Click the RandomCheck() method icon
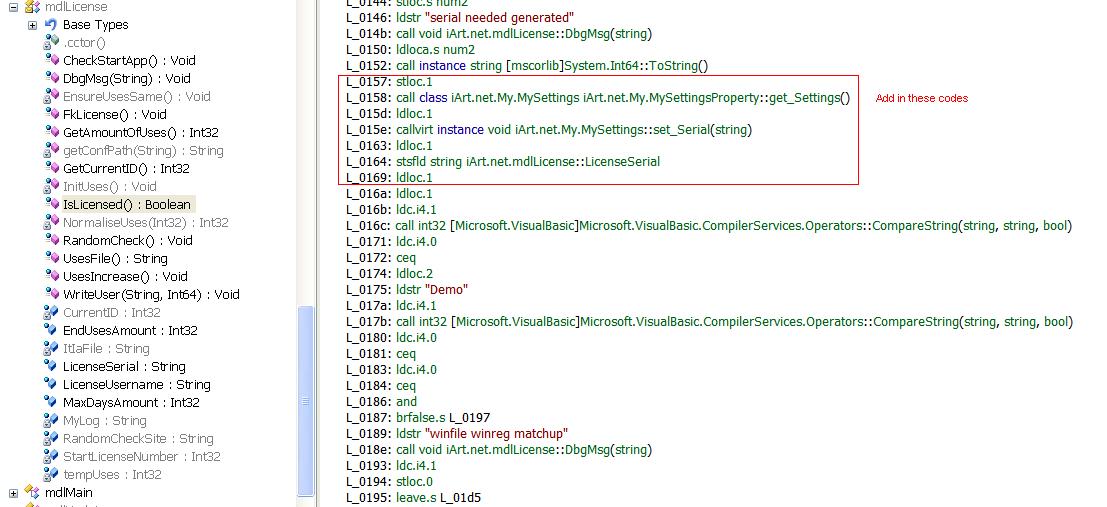This screenshot has height=507, width=1107. coord(52,240)
